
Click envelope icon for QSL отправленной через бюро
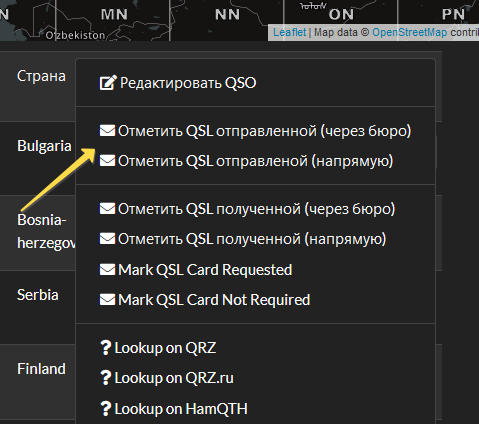[107, 131]
